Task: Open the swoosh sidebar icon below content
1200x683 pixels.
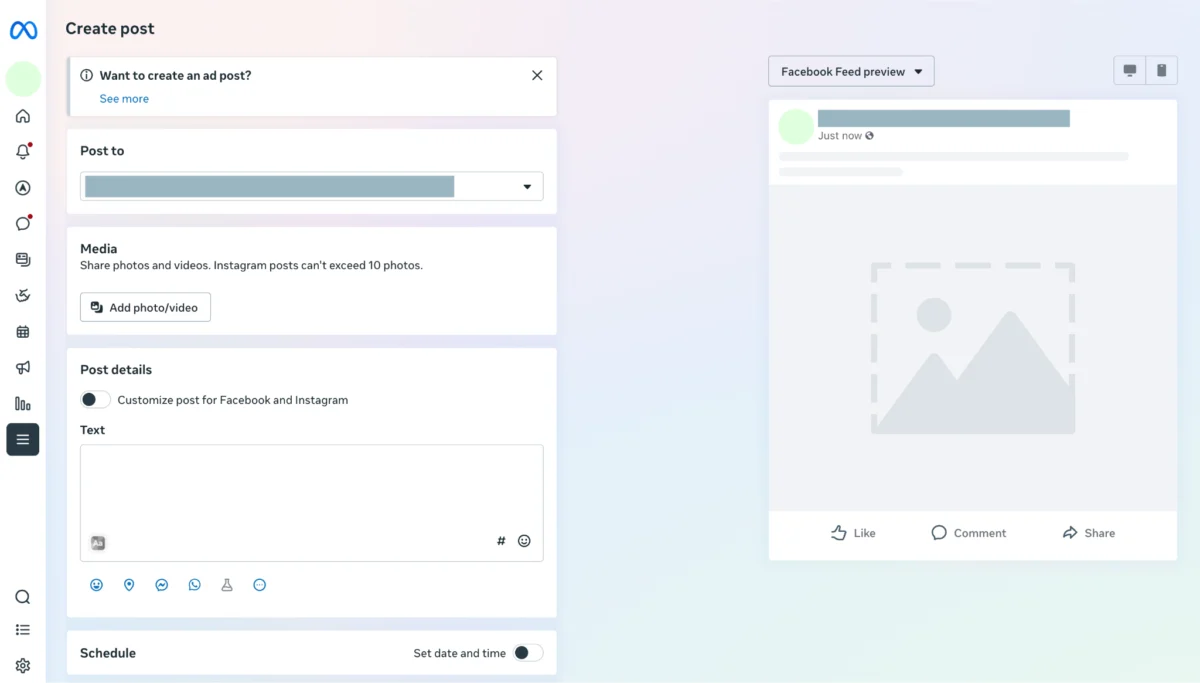Action: pyautogui.click(x=23, y=296)
